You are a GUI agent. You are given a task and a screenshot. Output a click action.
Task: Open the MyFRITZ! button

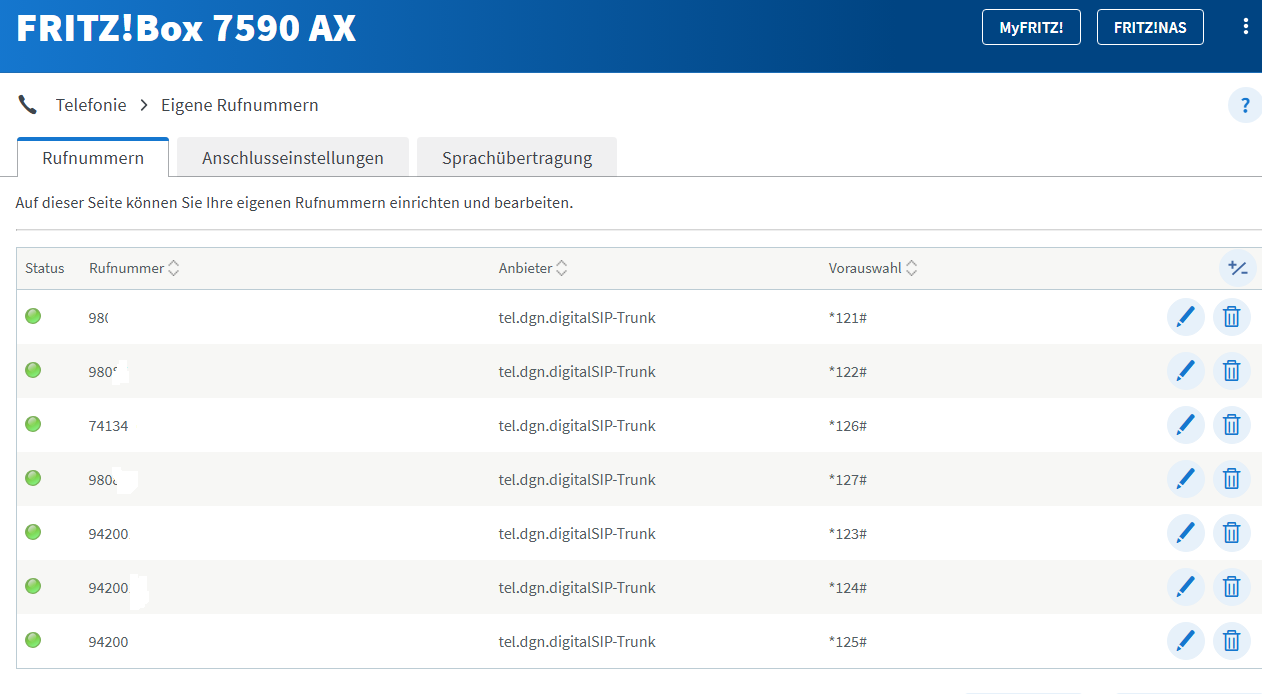[x=1031, y=27]
